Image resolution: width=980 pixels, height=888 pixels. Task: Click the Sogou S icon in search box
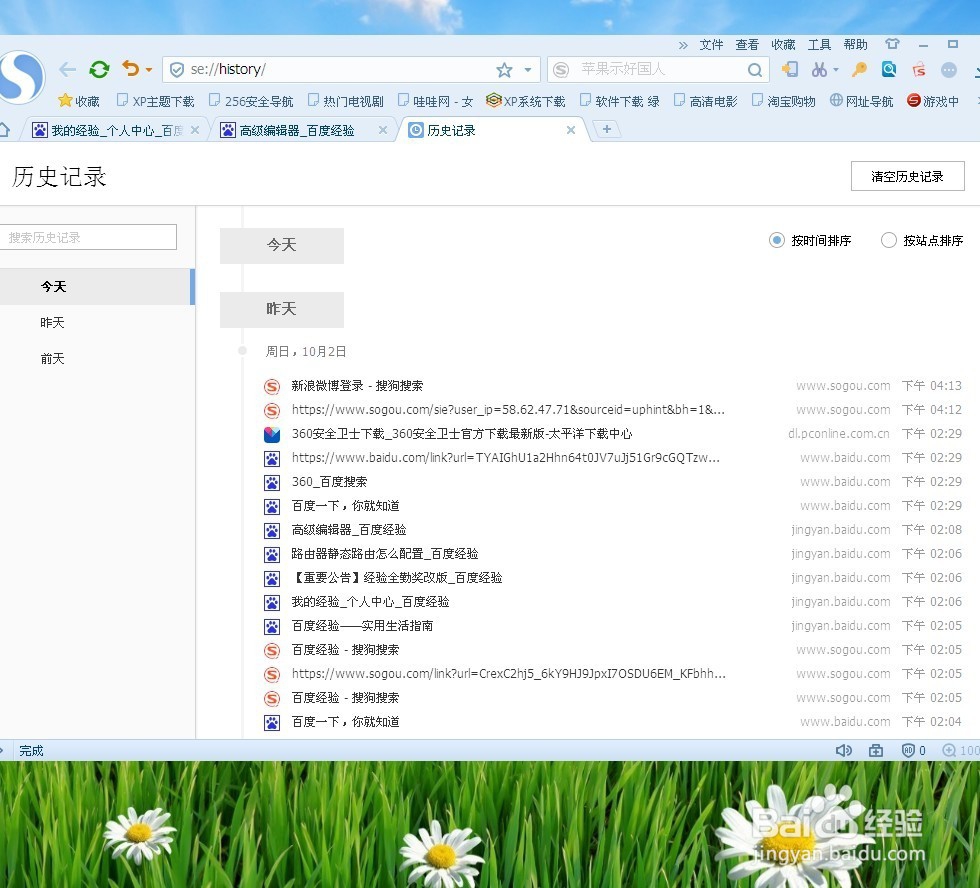[561, 69]
